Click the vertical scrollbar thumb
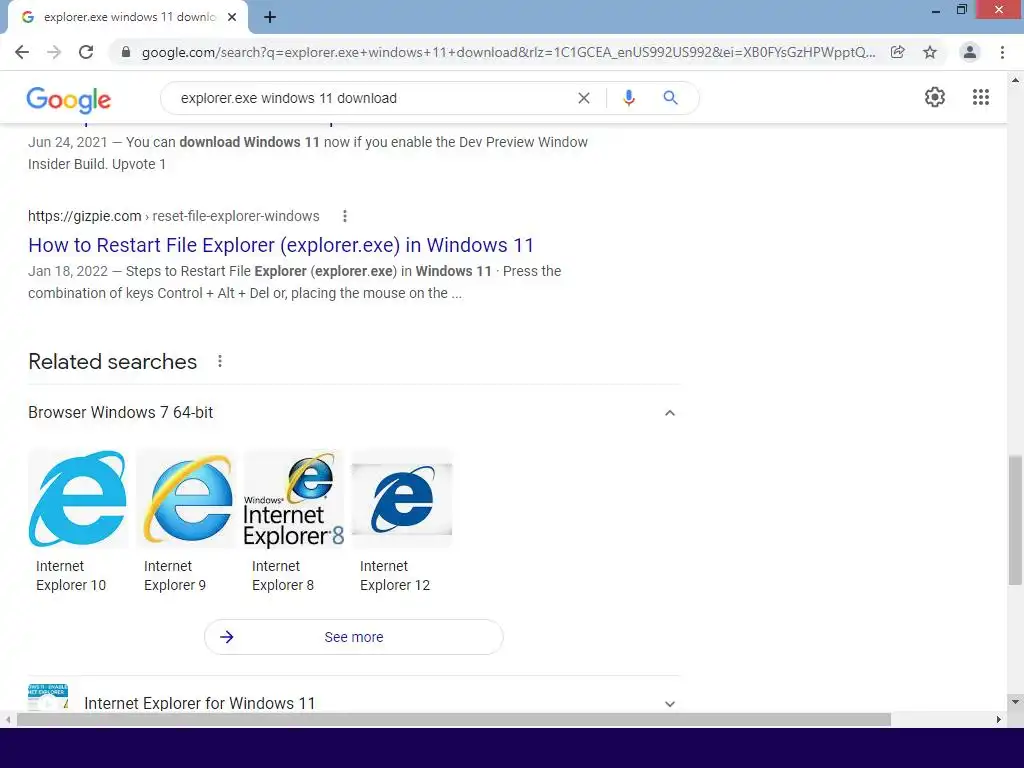 click(1015, 520)
